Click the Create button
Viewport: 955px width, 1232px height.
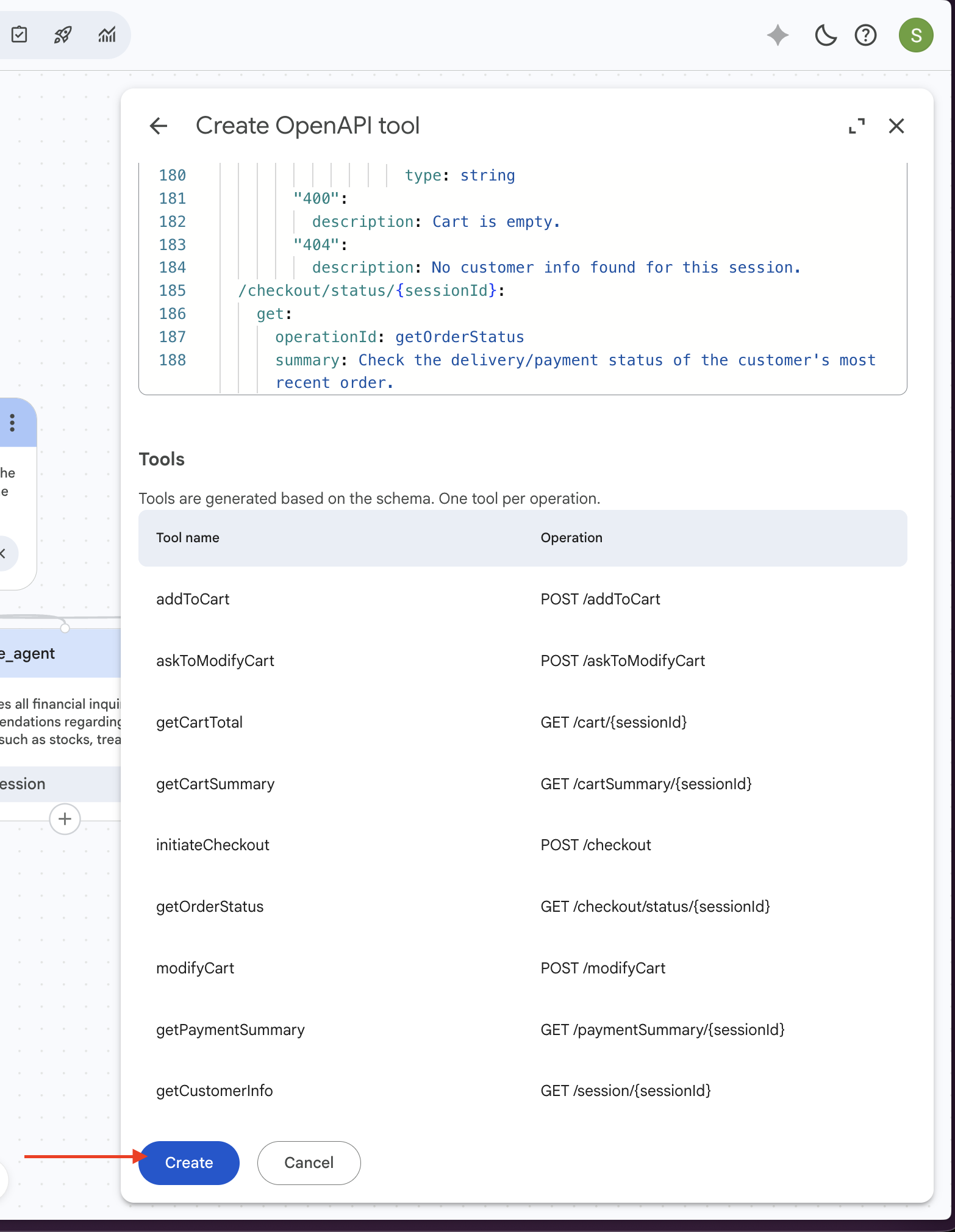tap(189, 1162)
